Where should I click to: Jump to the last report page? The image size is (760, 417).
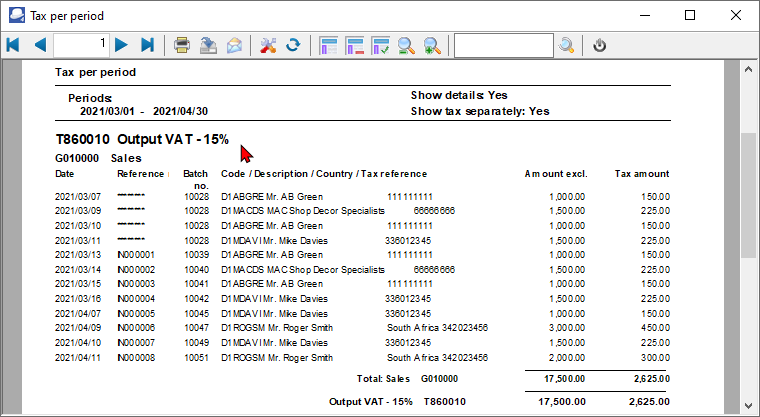pyautogui.click(x=147, y=45)
